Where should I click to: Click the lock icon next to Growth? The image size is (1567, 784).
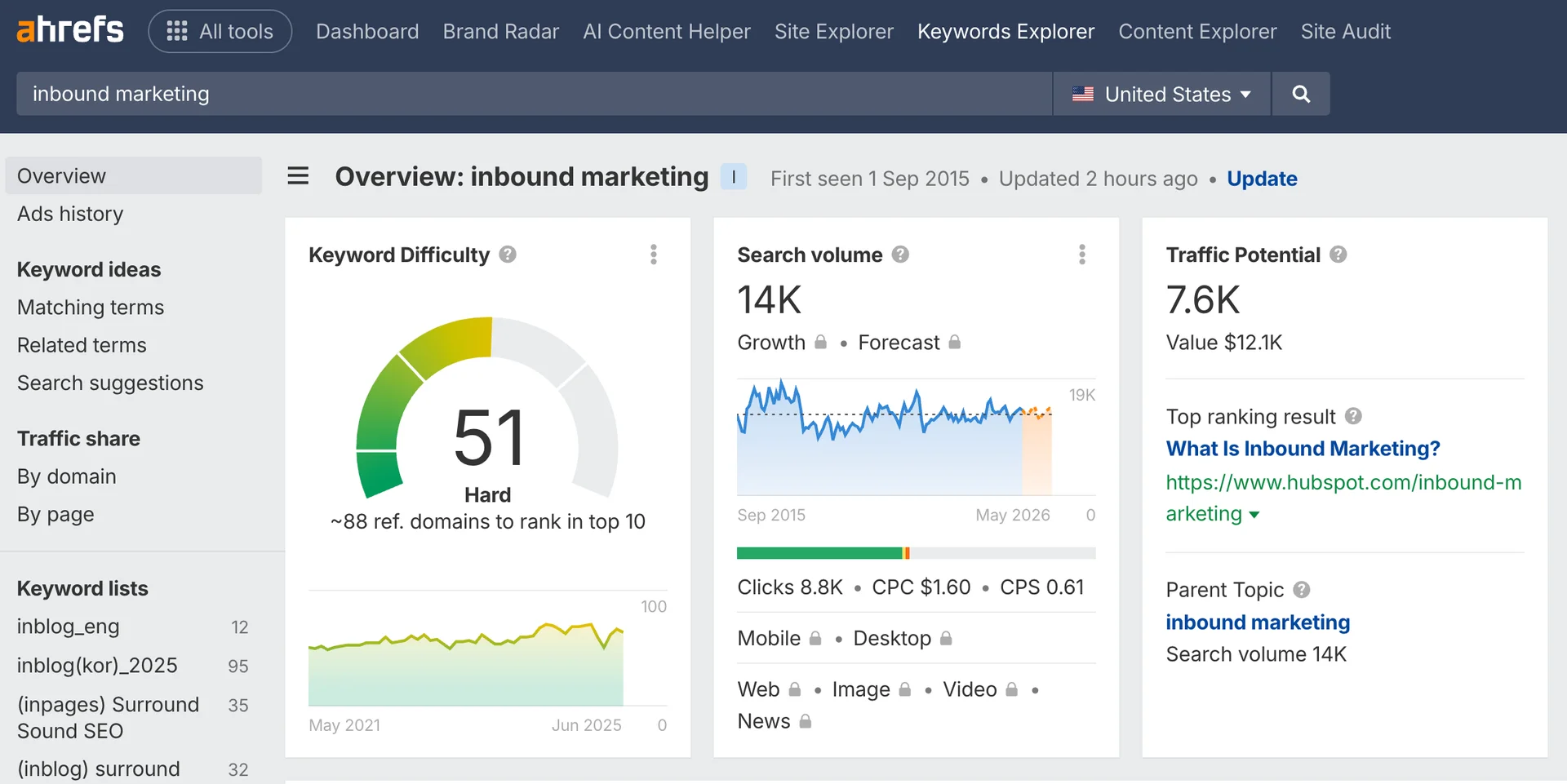click(821, 343)
